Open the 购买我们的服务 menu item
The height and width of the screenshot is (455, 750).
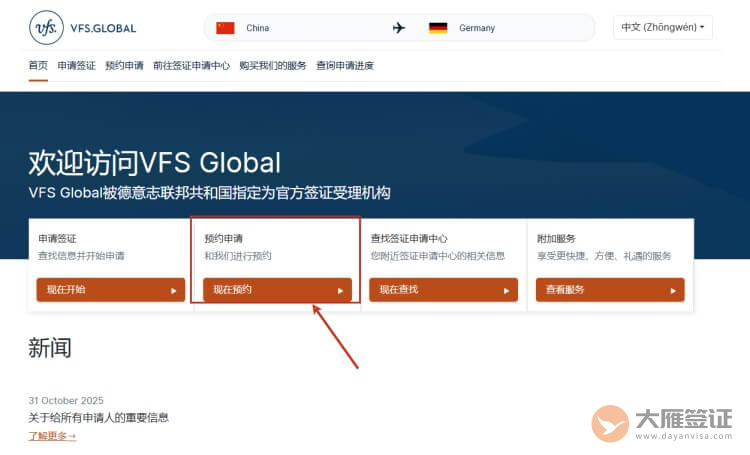273,65
